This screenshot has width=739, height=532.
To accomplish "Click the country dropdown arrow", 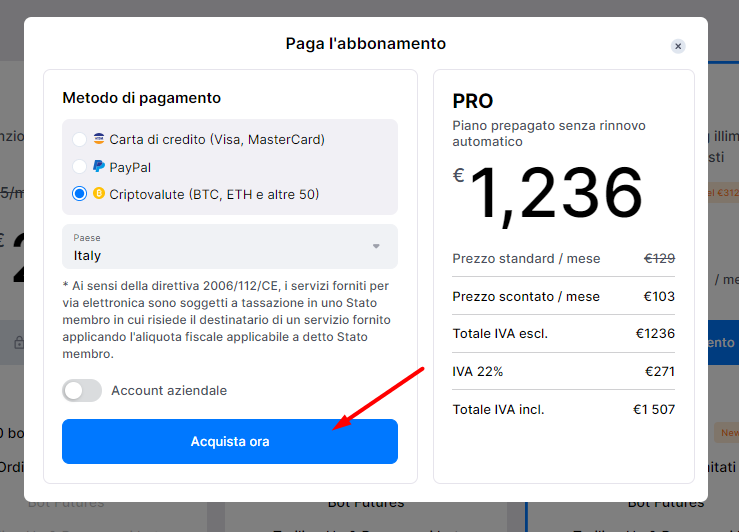I will (376, 247).
